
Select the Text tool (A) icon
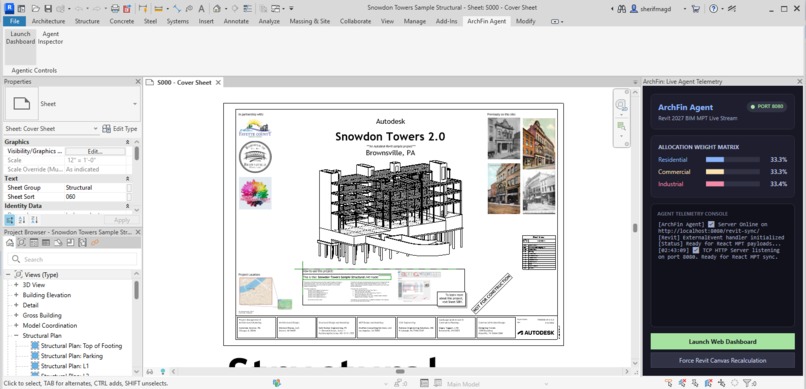(201, 9)
